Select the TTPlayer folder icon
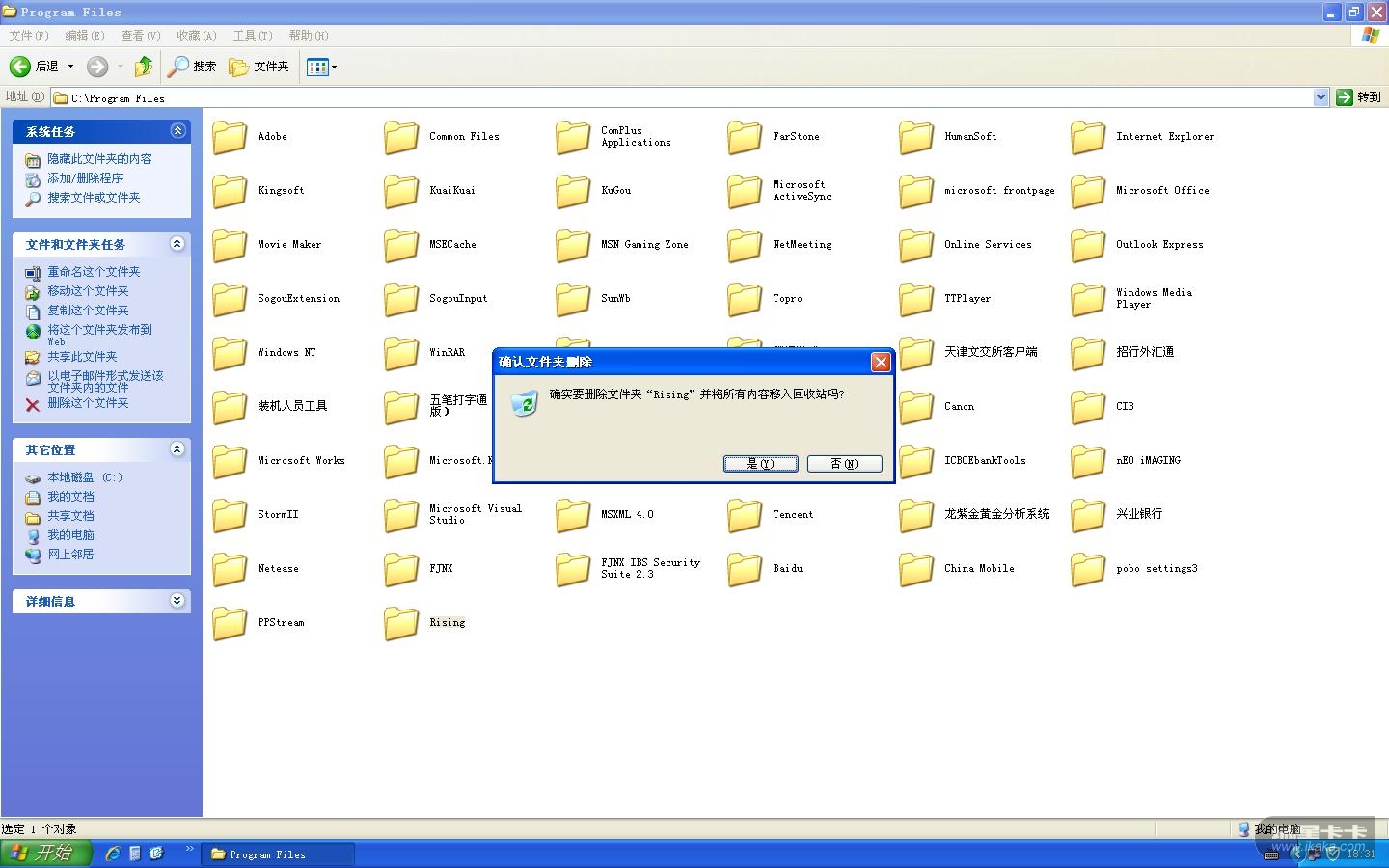This screenshot has width=1389, height=868. point(916,299)
